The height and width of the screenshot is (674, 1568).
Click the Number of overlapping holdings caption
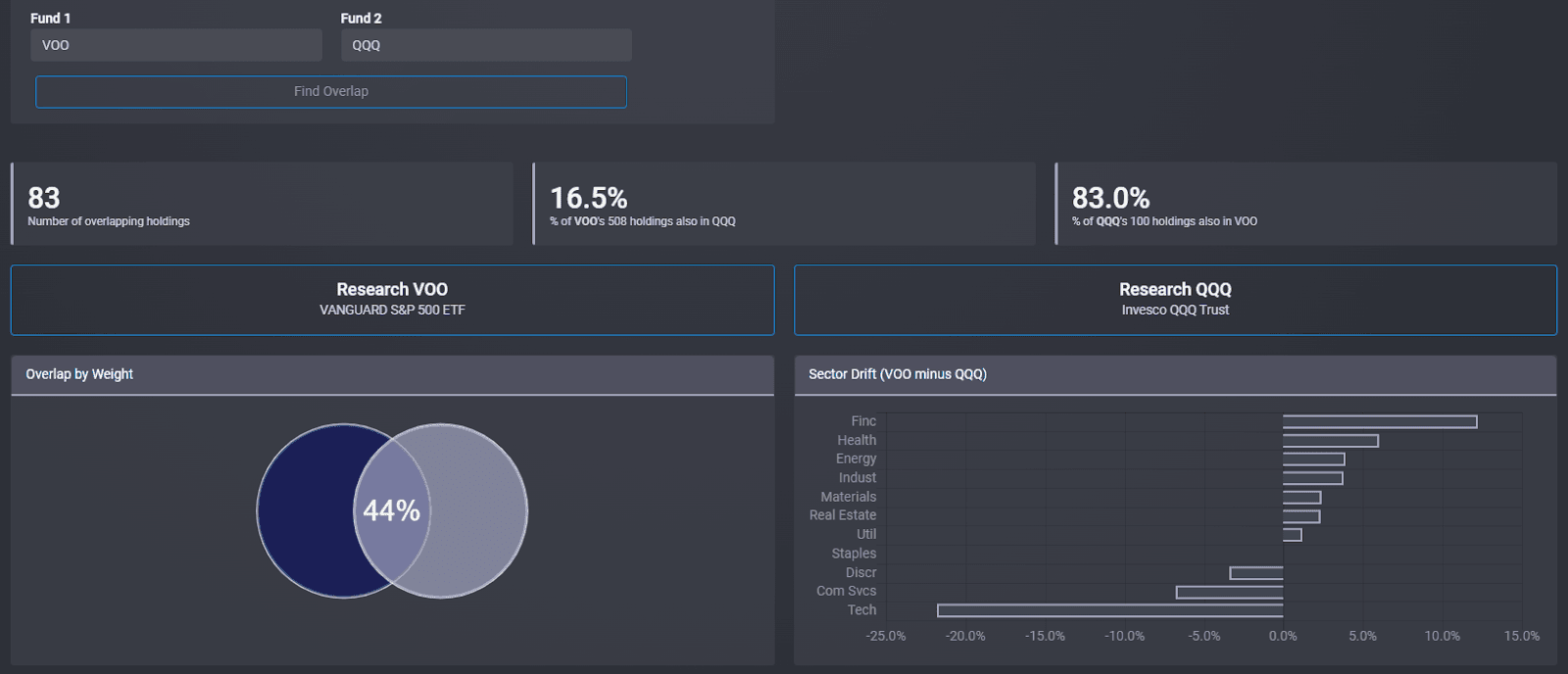[109, 221]
